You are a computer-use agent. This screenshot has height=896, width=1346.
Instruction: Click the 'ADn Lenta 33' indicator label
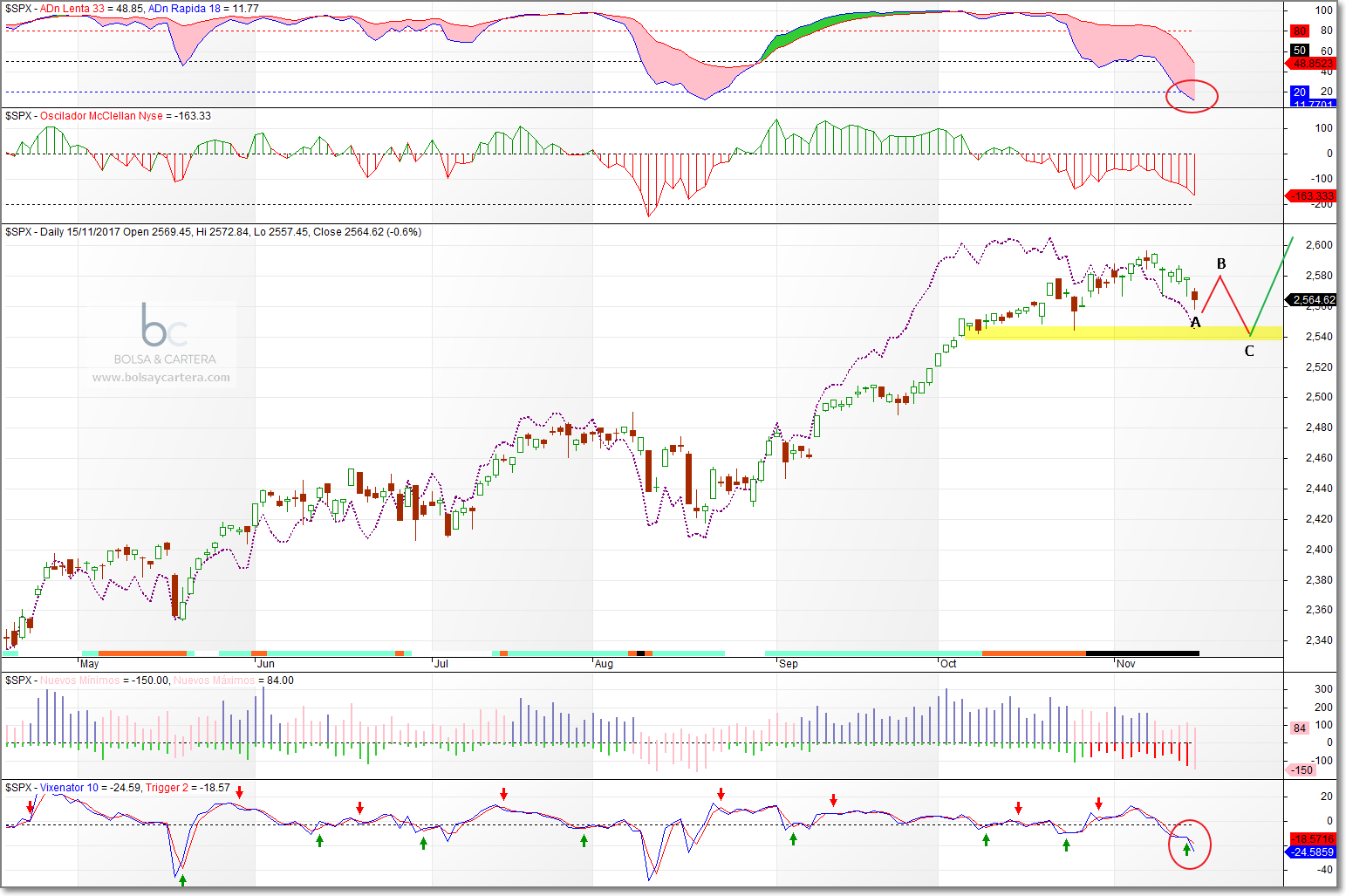pos(72,8)
